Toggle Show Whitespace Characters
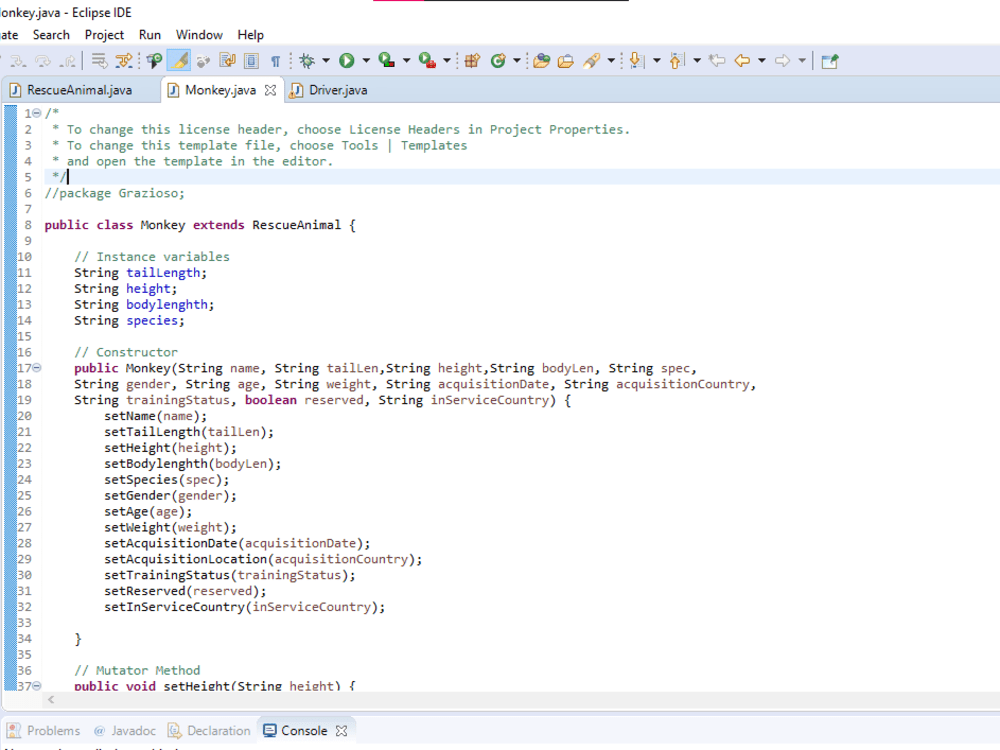 point(276,60)
